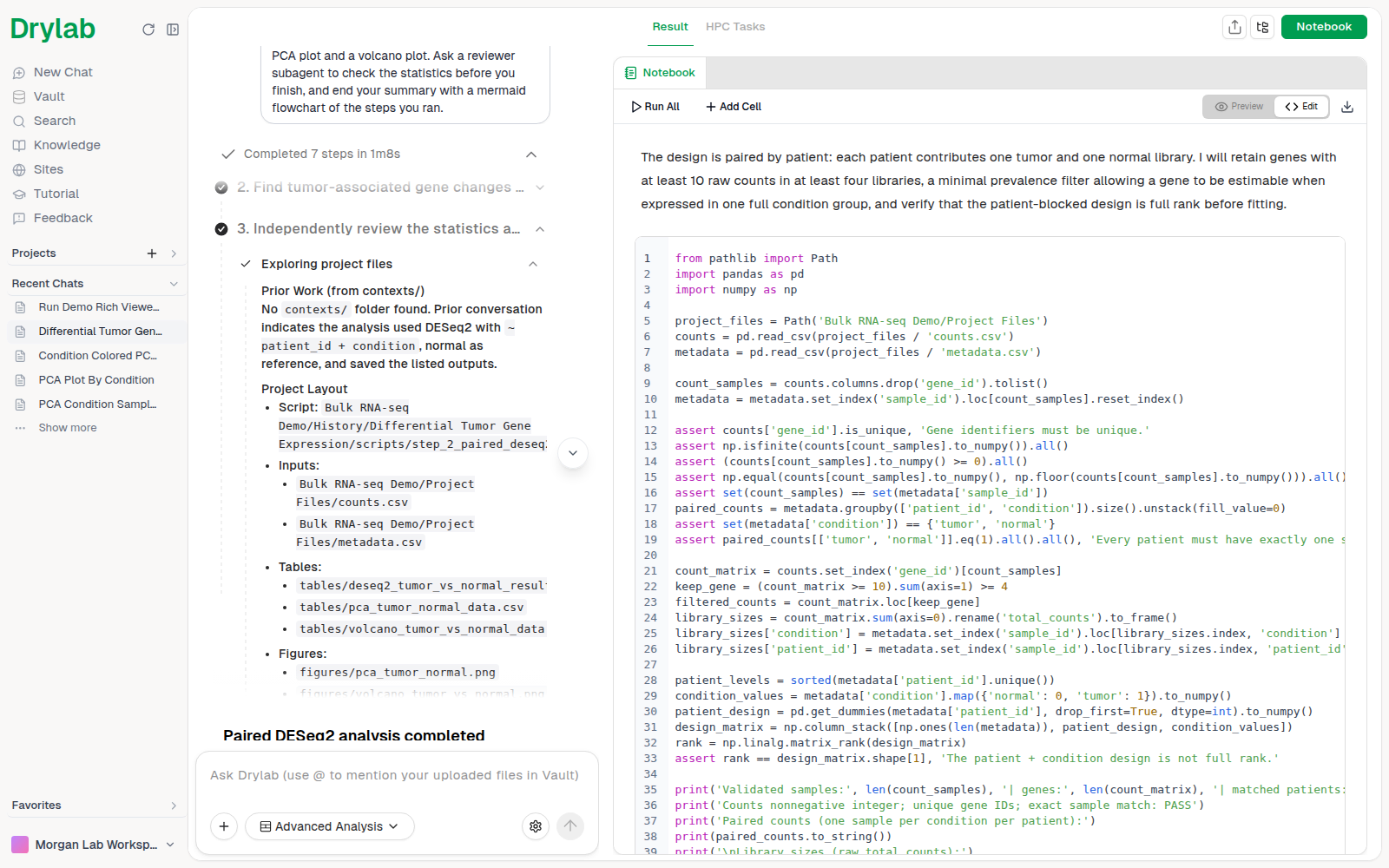Collapse the Exploring project files section

533,264
